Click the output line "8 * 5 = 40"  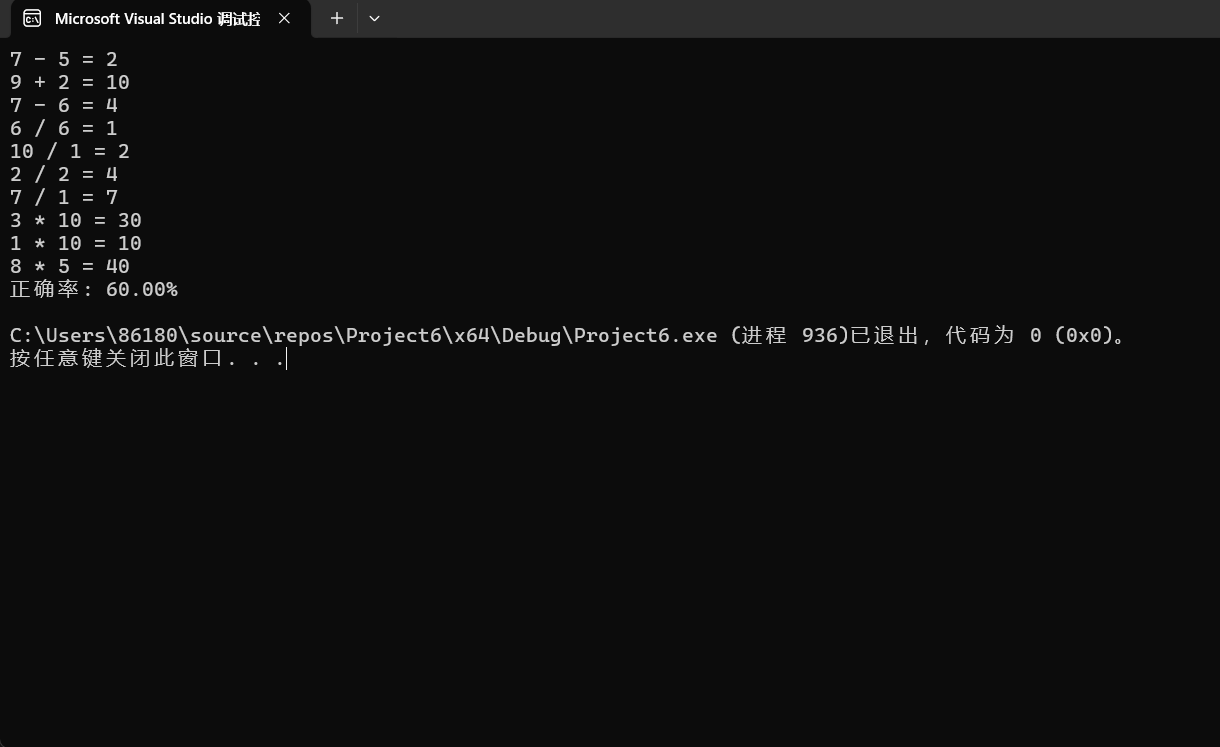click(70, 267)
